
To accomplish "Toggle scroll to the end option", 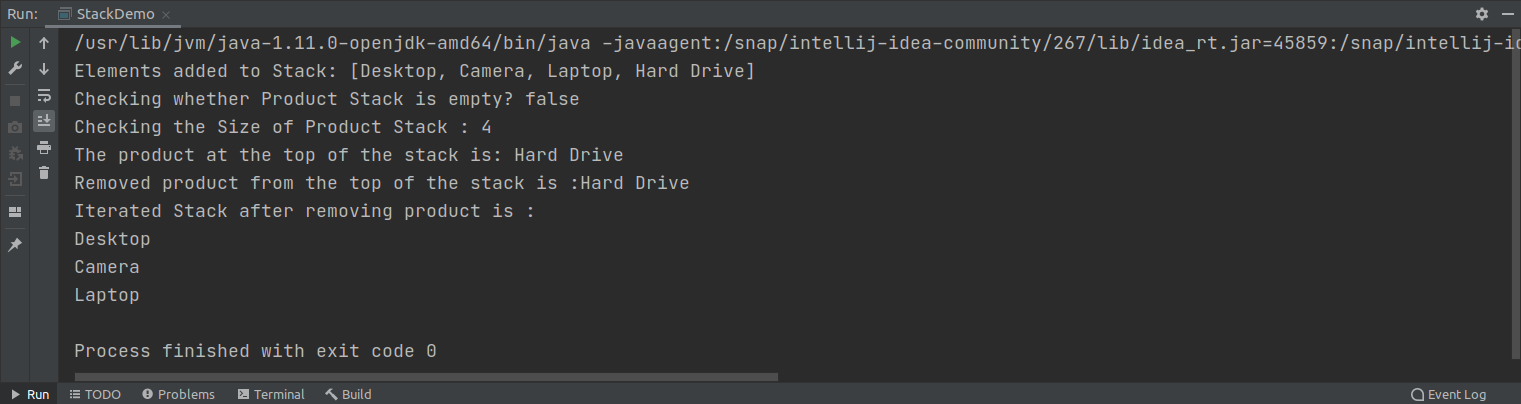I will click(x=44, y=121).
